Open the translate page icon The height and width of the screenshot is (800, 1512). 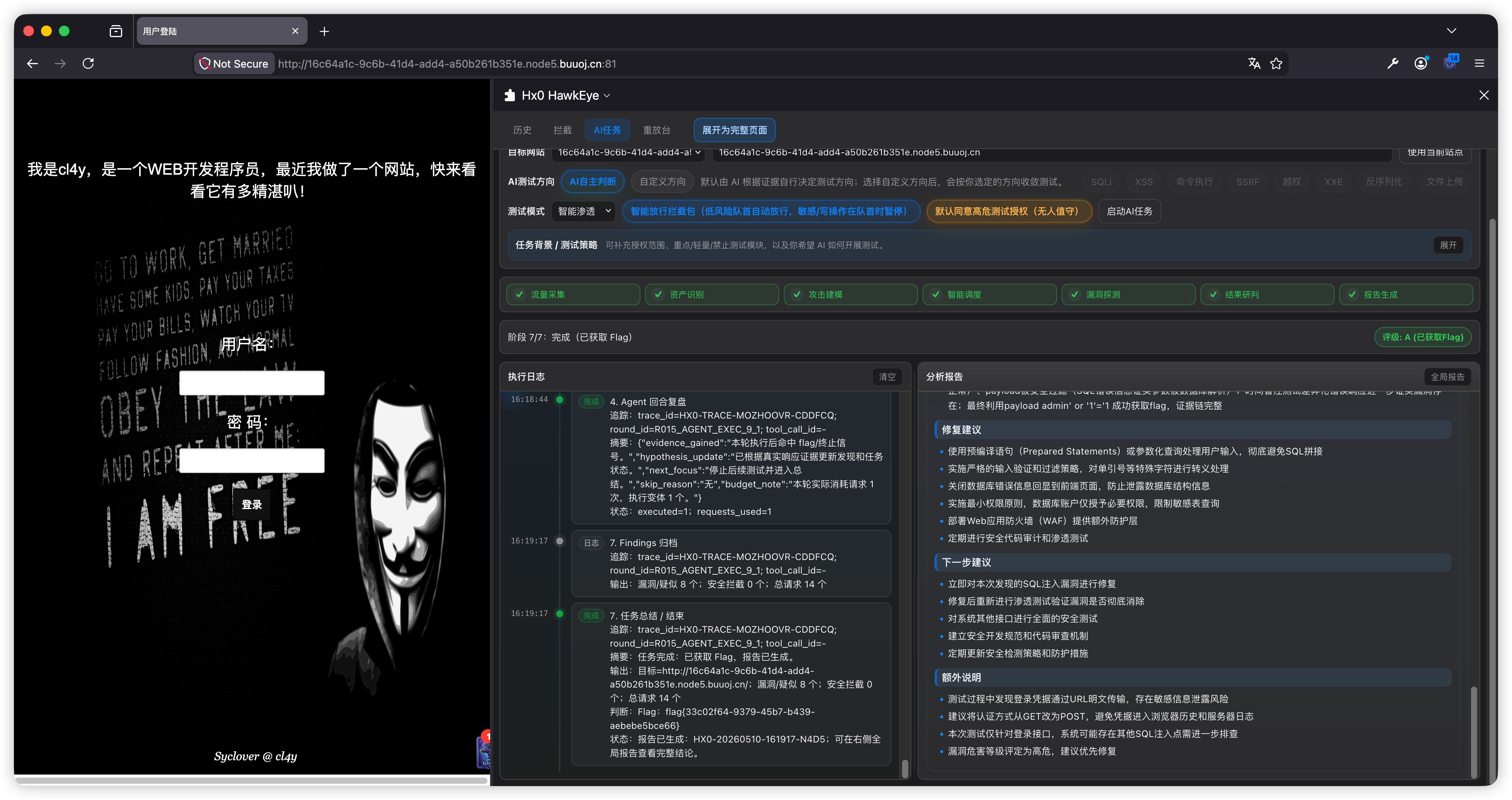click(1254, 63)
